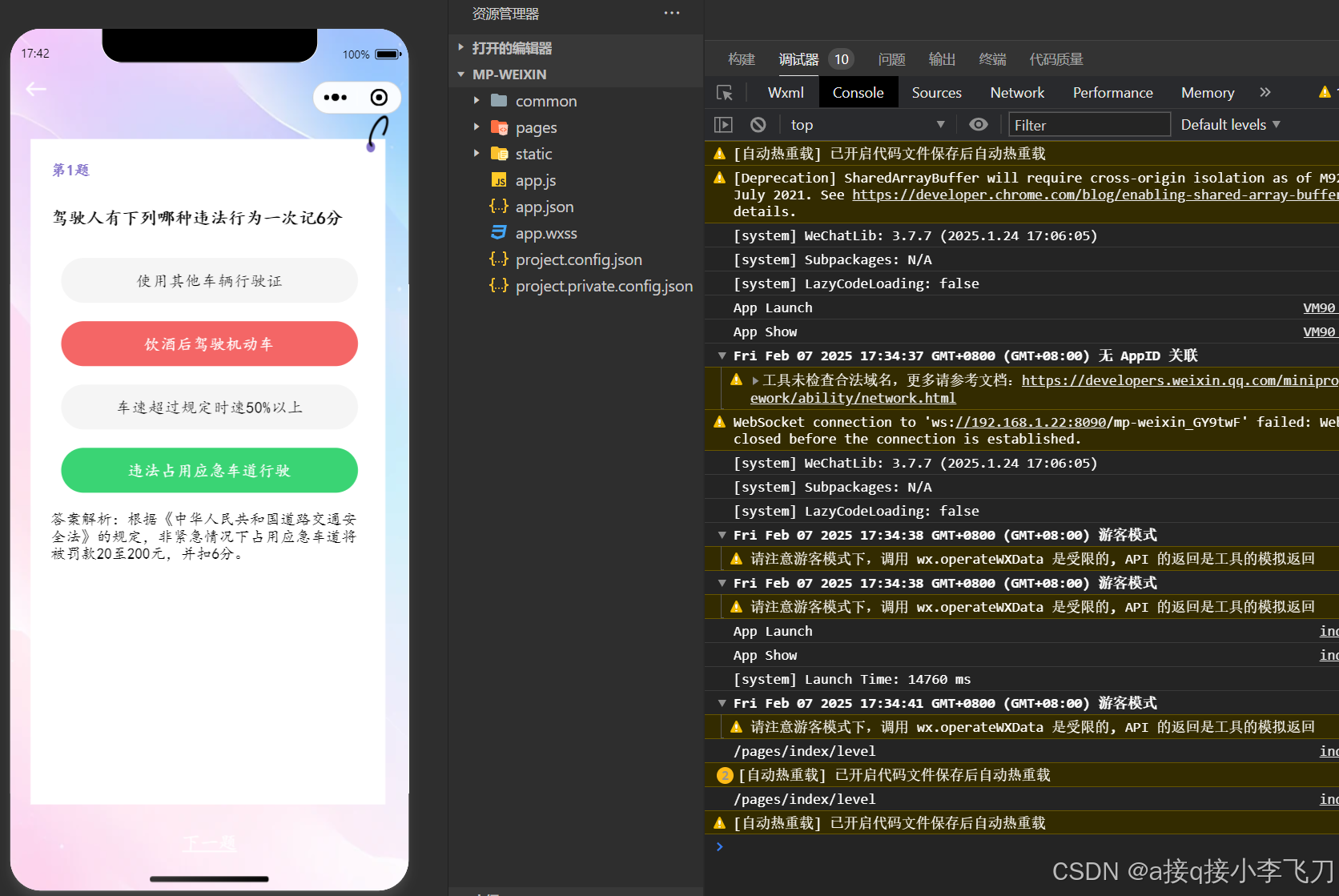Screen dimensions: 1339x896
Task: Clear the console with the ban icon
Action: [x=758, y=125]
